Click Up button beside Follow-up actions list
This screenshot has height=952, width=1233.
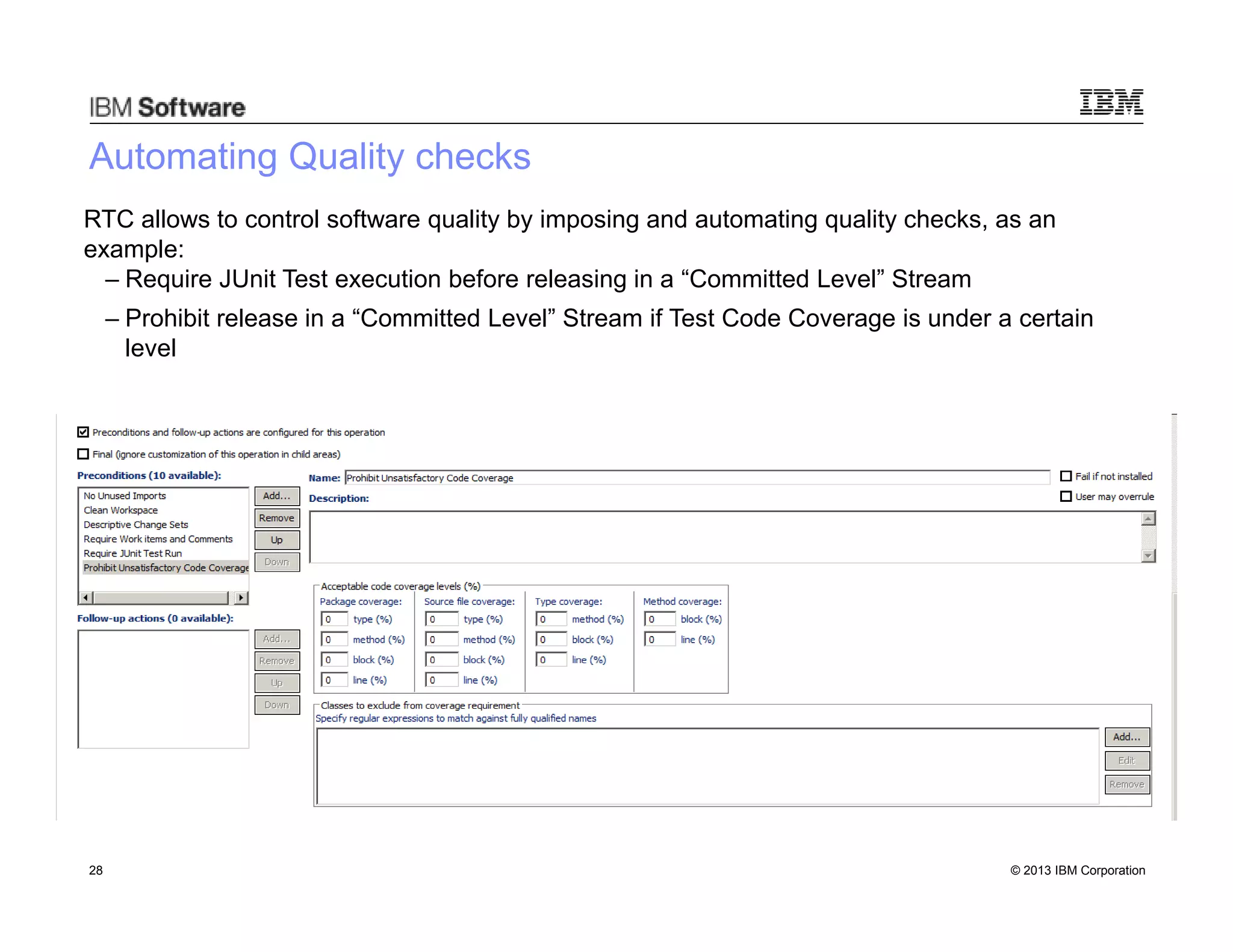[x=277, y=683]
